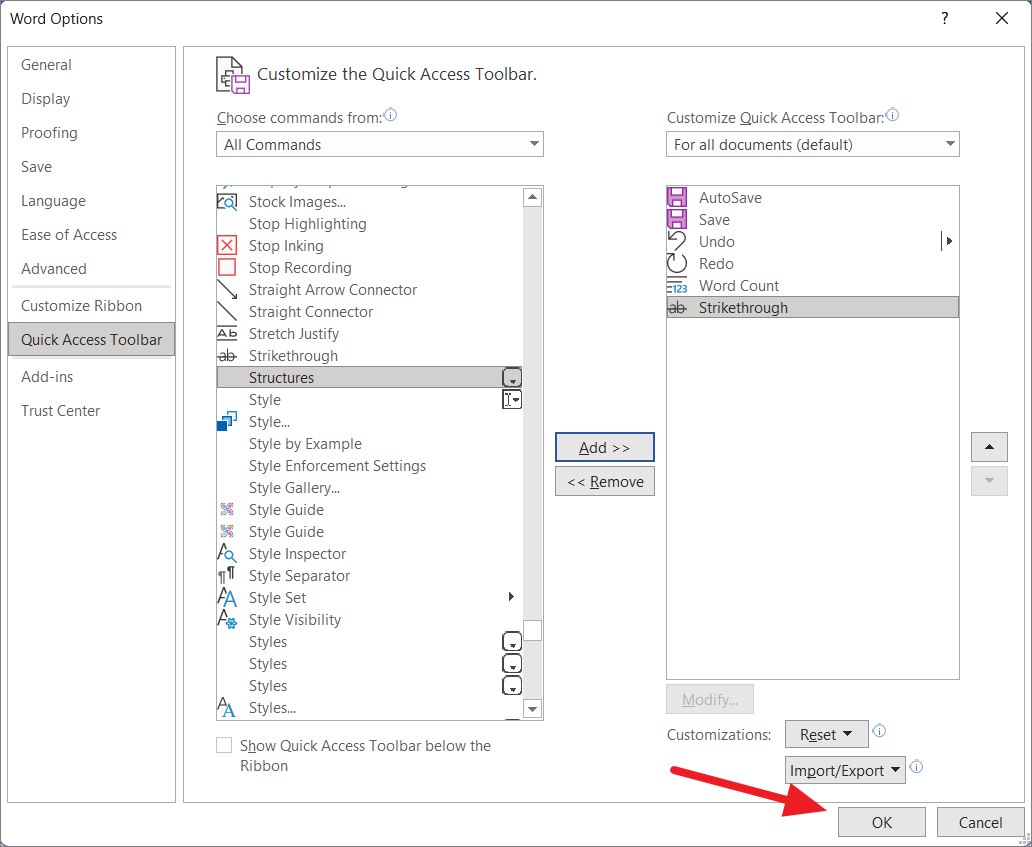Select the Style... icon with blue squares

tap(227, 422)
